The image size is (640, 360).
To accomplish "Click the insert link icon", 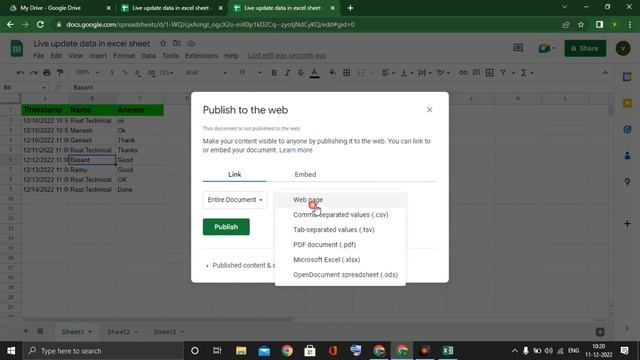I will 463,73.
